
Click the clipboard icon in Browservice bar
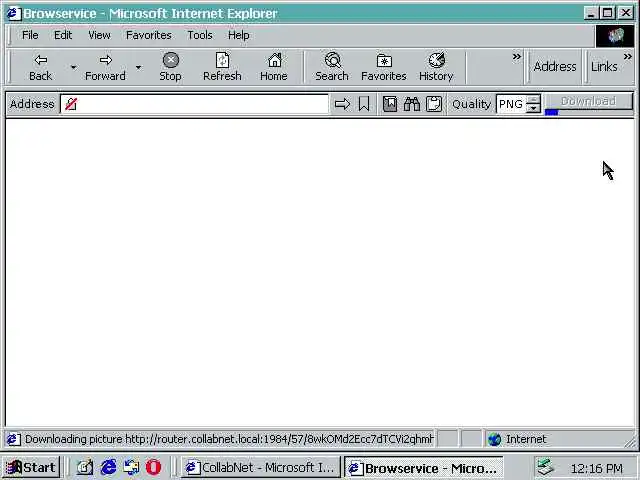click(434, 104)
